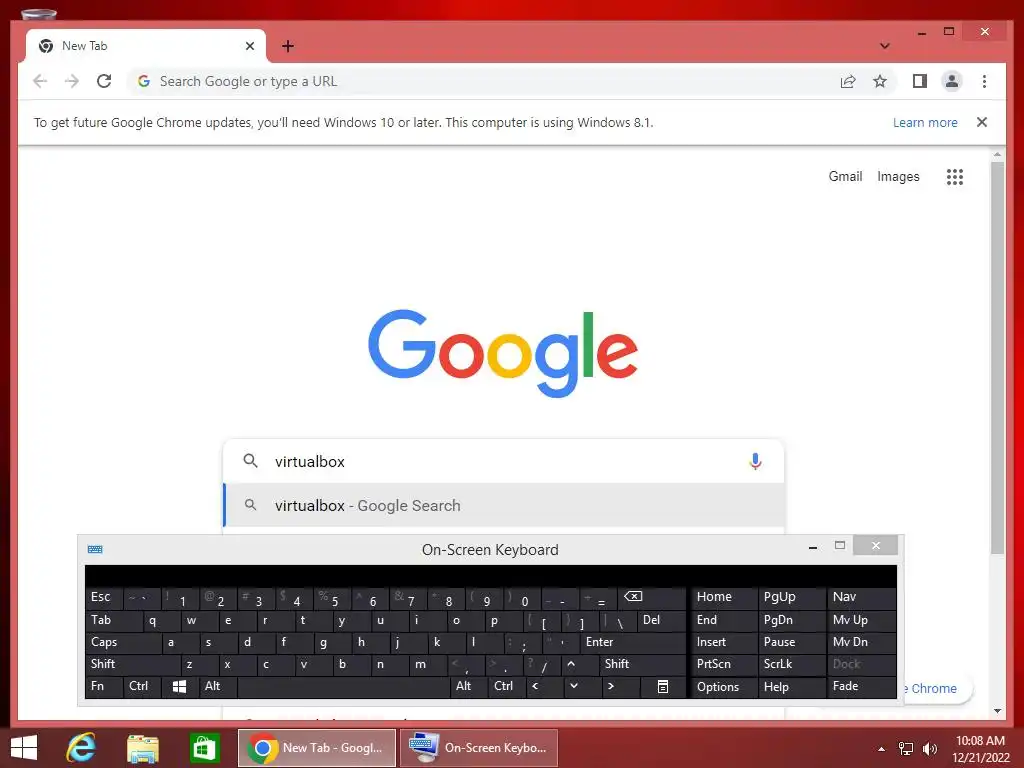The width and height of the screenshot is (1024, 768).
Task: Go forward in Chrome navigation
Action: [72, 81]
